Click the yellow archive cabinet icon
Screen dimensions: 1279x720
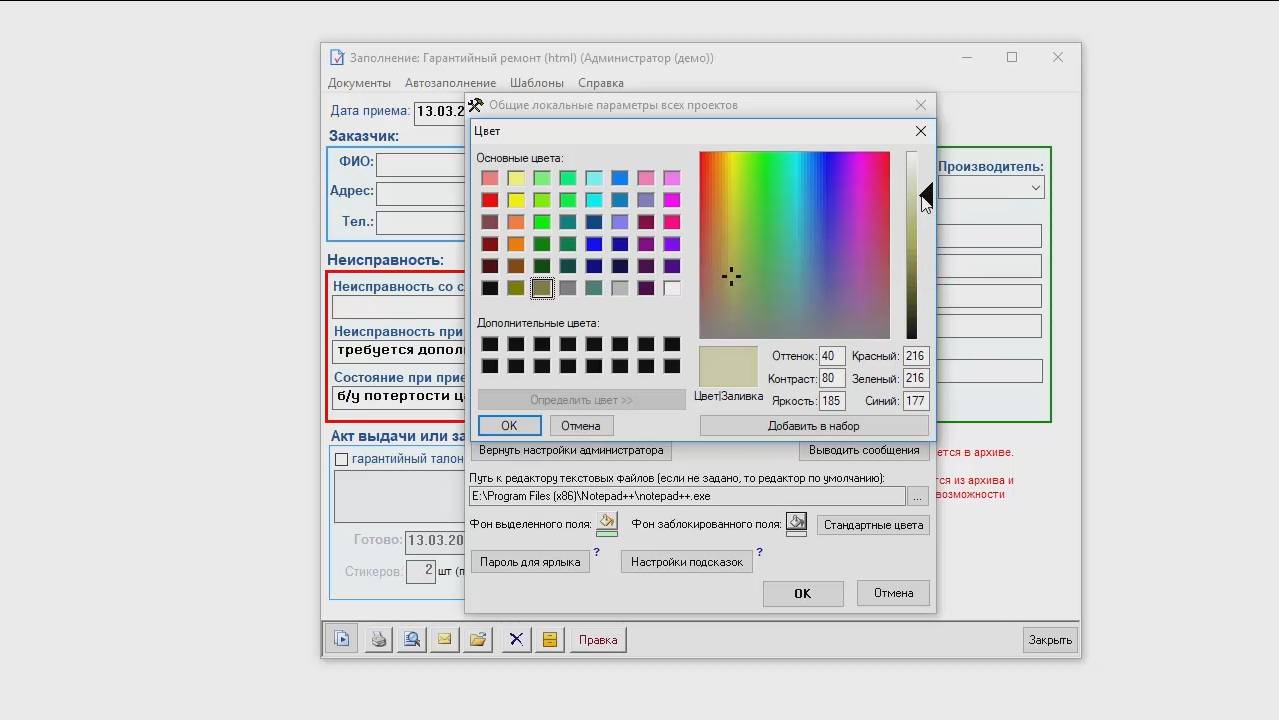pos(549,639)
